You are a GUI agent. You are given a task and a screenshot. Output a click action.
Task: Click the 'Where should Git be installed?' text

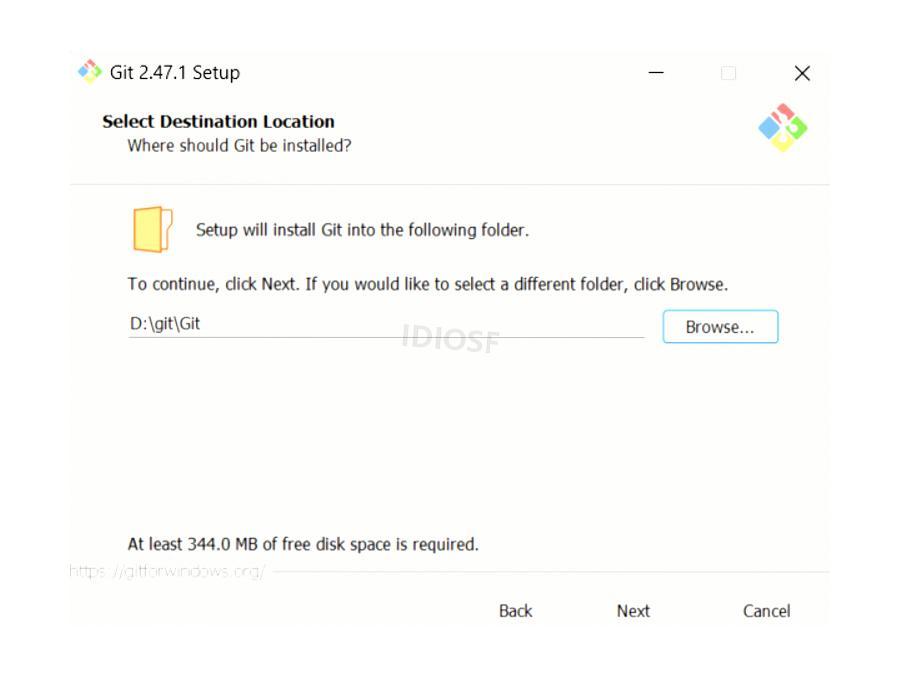pyautogui.click(x=239, y=146)
